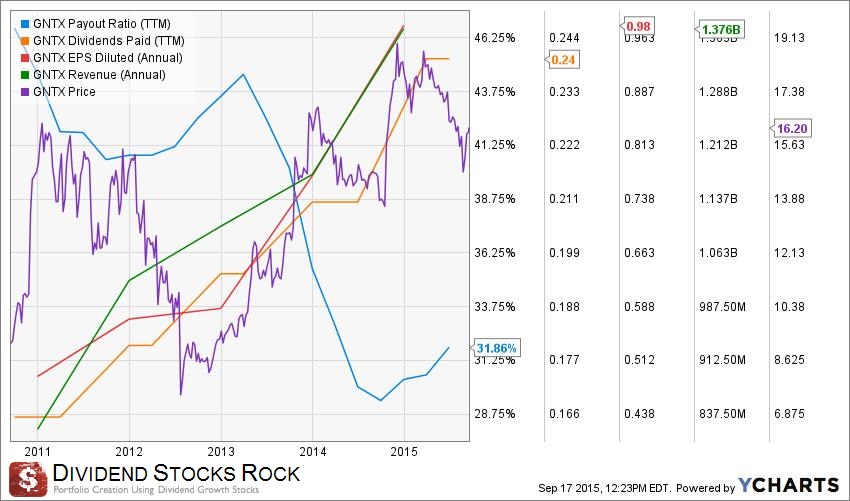Open the Dividend Stocks Rock title text
850x501 pixels.
coord(176,473)
